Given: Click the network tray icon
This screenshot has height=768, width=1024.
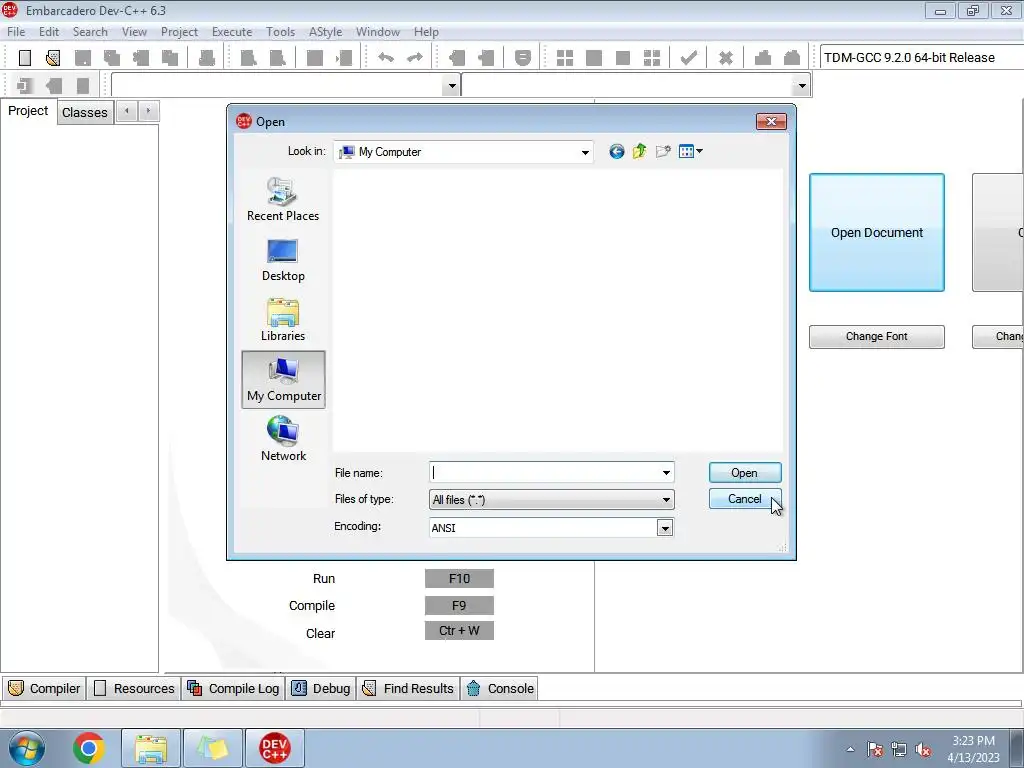Looking at the screenshot, I should [899, 750].
